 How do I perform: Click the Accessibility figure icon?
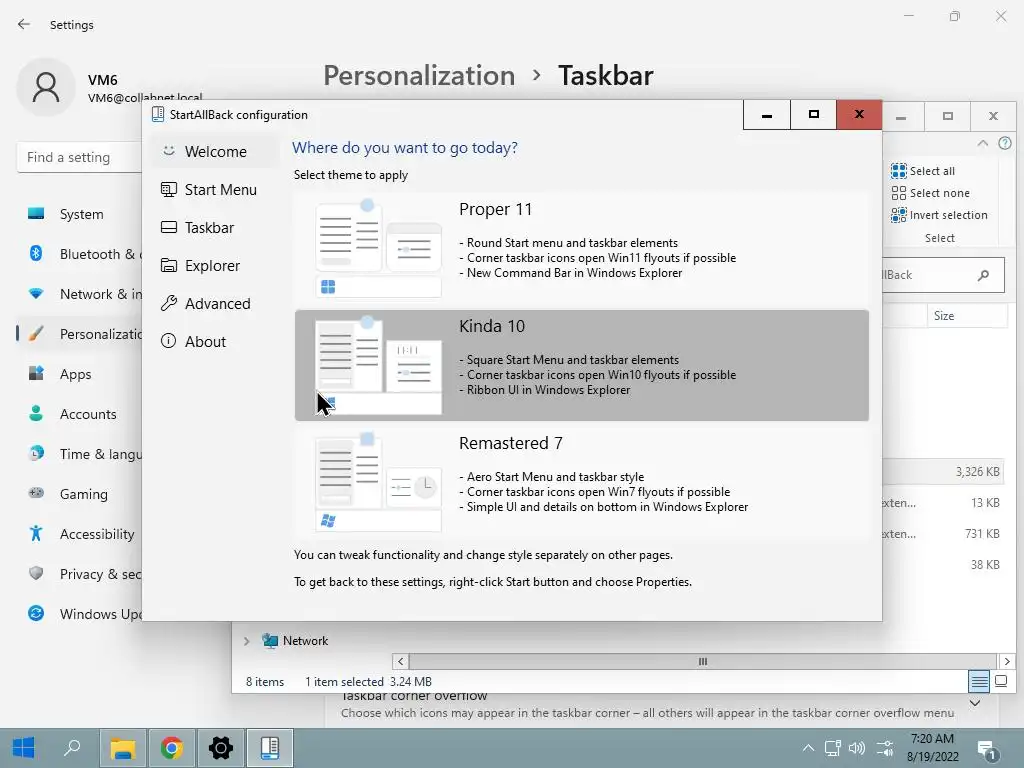(x=36, y=534)
